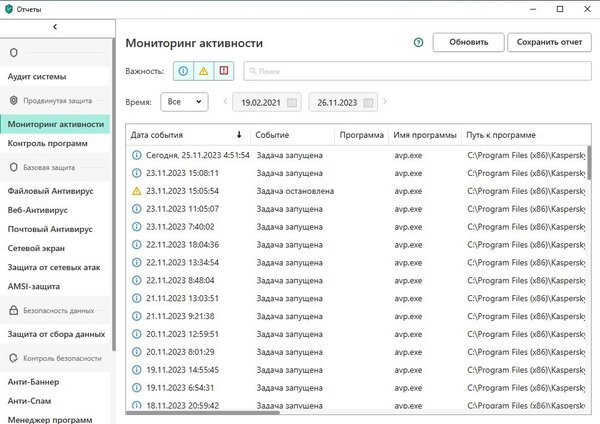
Task: Toggle the warning importance filter
Action: tap(204, 71)
